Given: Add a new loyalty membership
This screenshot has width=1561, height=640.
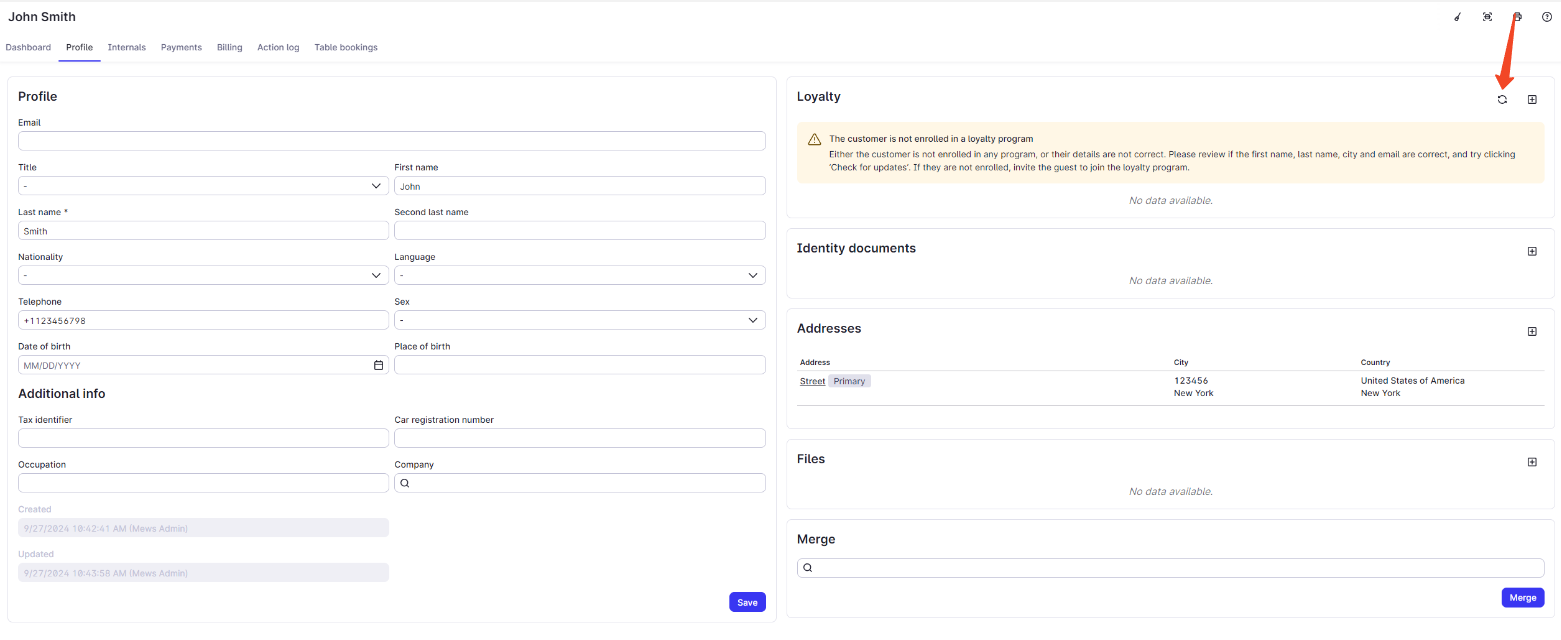Looking at the screenshot, I should (x=1531, y=99).
